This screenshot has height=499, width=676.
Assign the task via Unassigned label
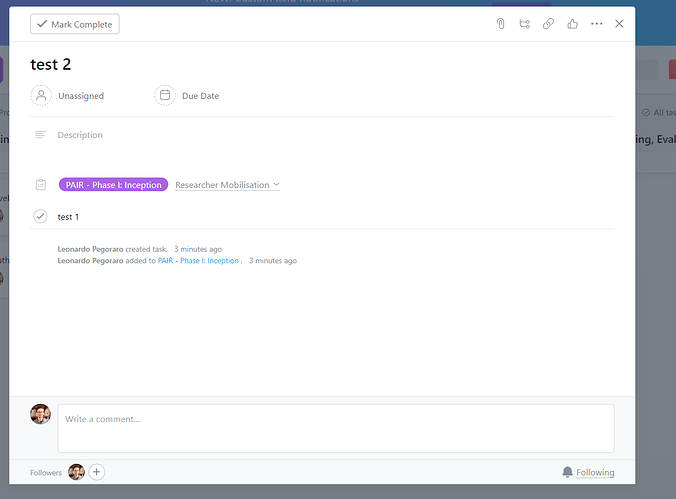81,96
